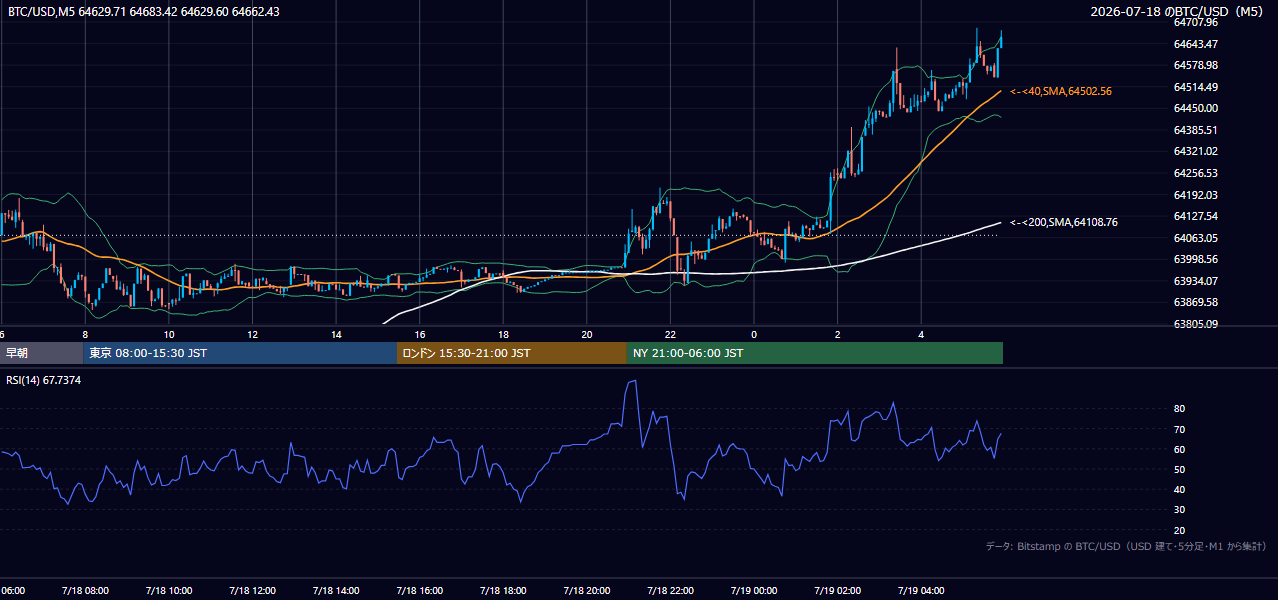Select the 早朝 session bar
The width and height of the screenshot is (1278, 600).
tap(41, 353)
